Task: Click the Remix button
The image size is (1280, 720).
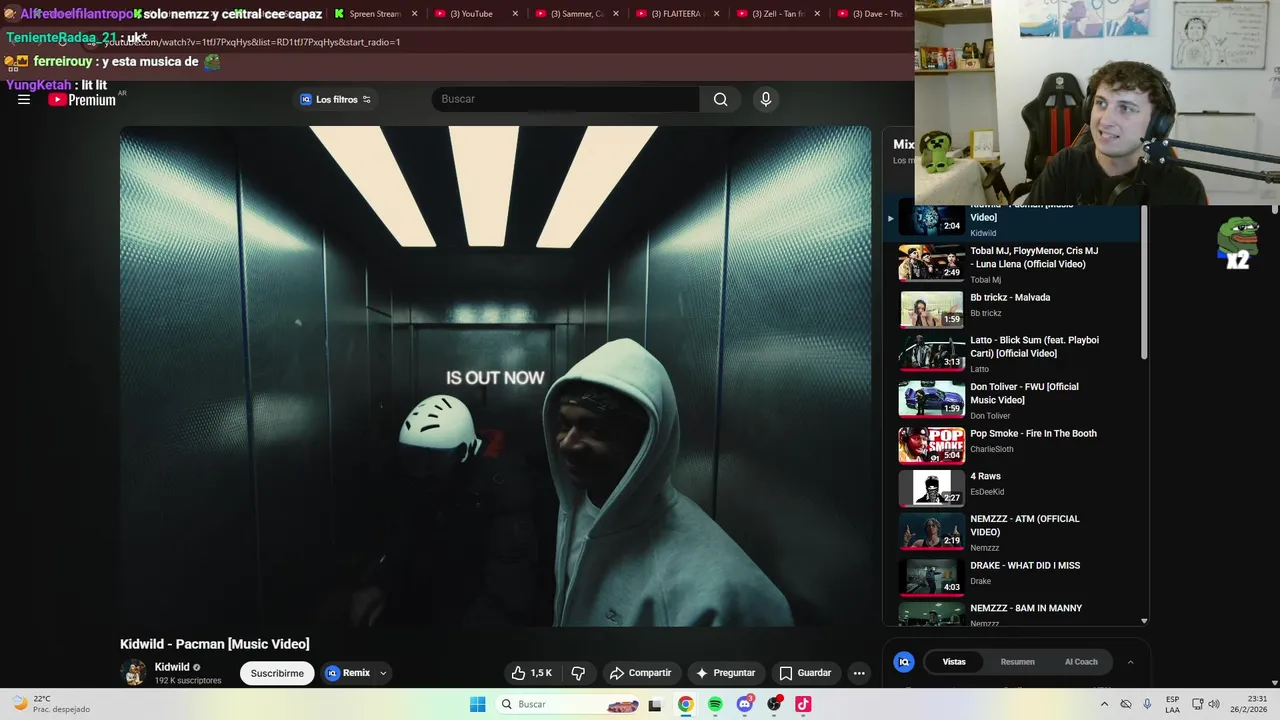Action: [348, 673]
